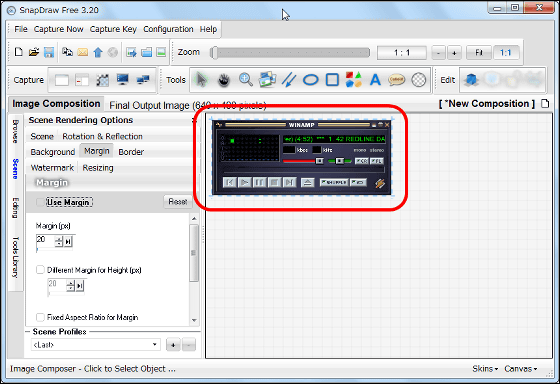The height and width of the screenshot is (384, 560).
Task: Select the colored shapes tool
Action: tap(354, 79)
